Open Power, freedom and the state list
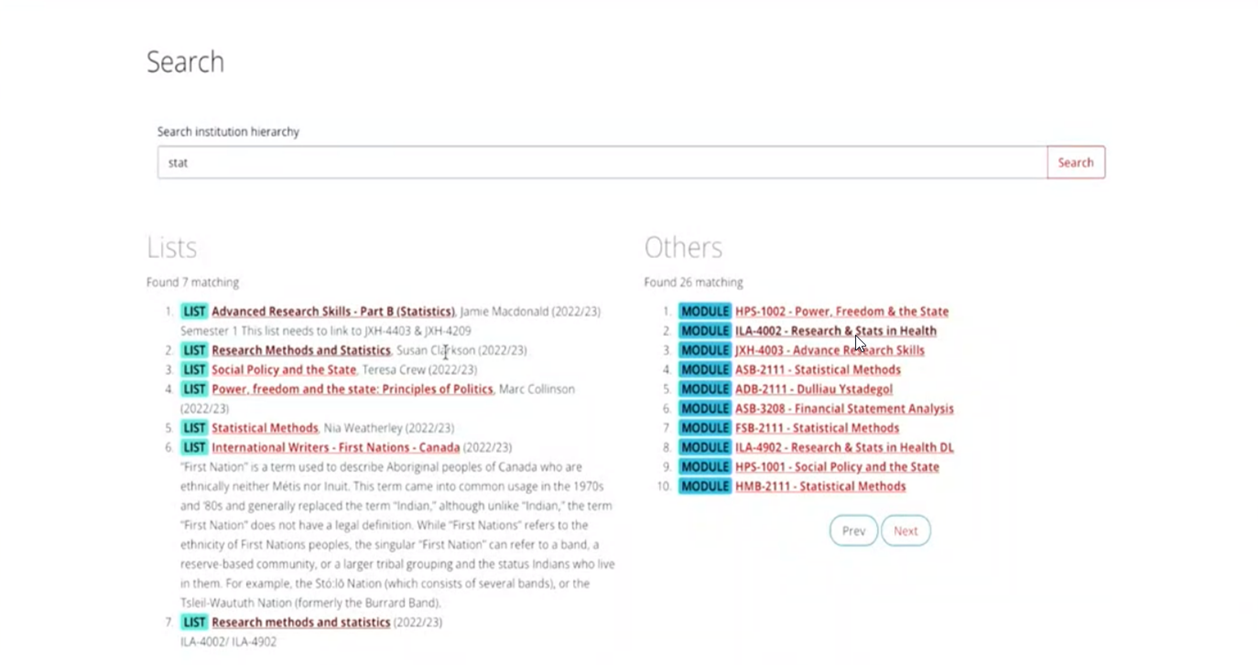The width and height of the screenshot is (1258, 665). click(351, 389)
